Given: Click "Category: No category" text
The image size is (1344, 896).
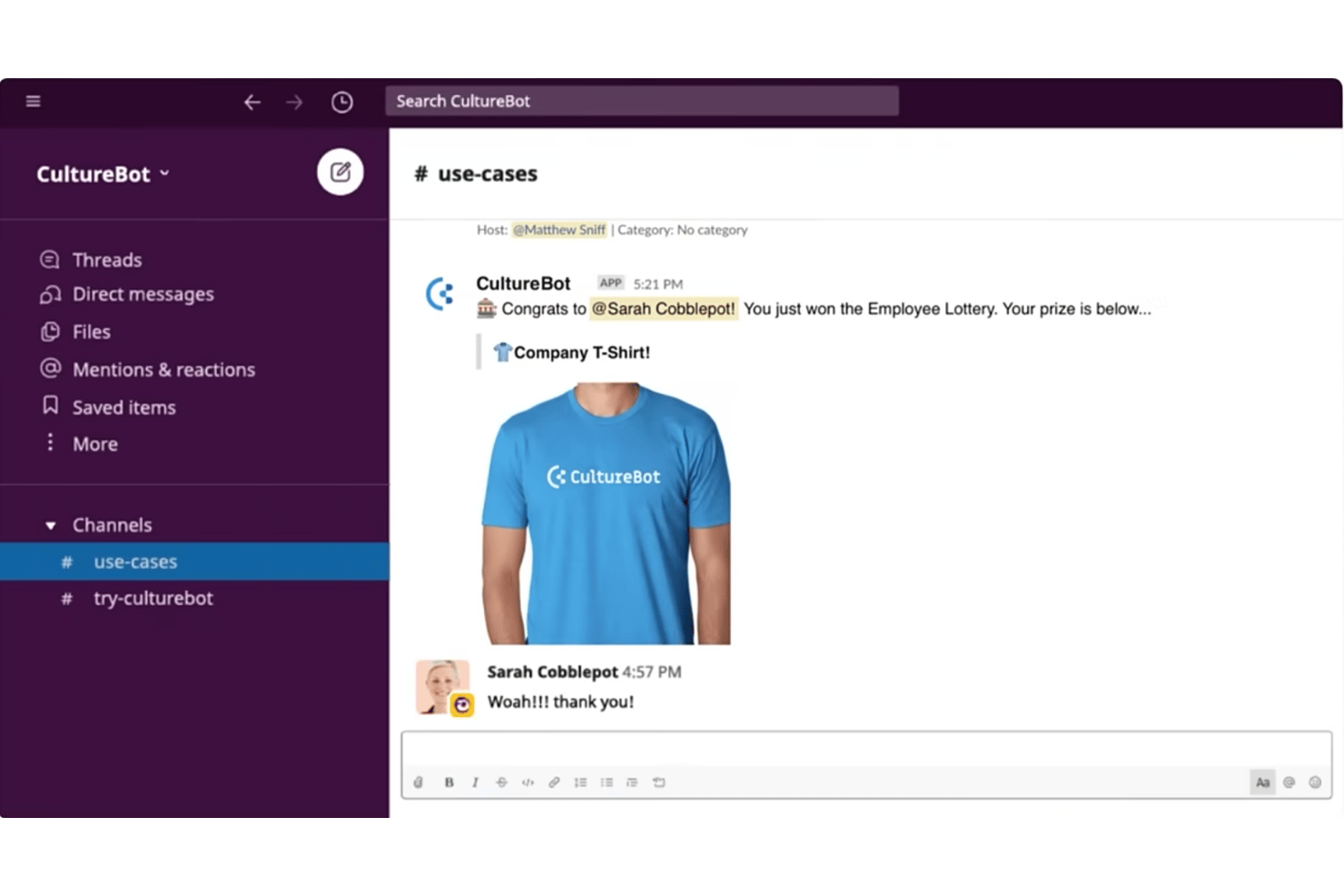Looking at the screenshot, I should pyautogui.click(x=683, y=230).
